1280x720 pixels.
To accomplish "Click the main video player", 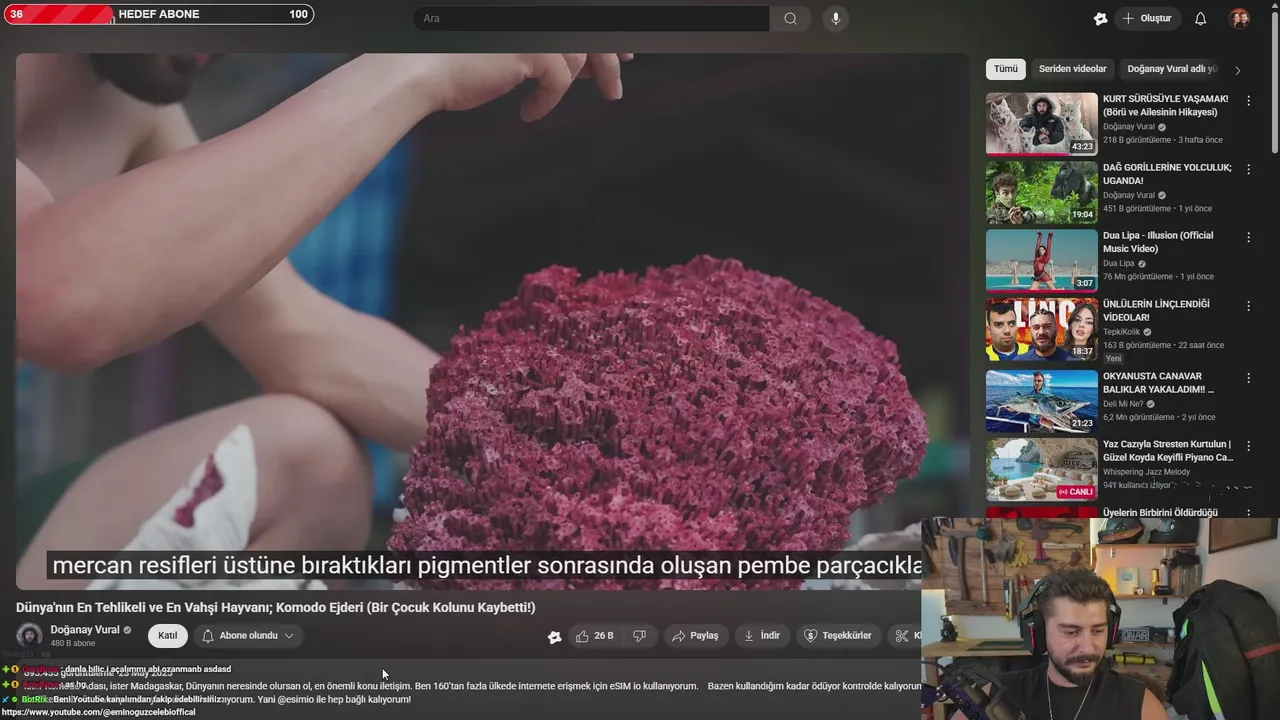I will tap(492, 320).
